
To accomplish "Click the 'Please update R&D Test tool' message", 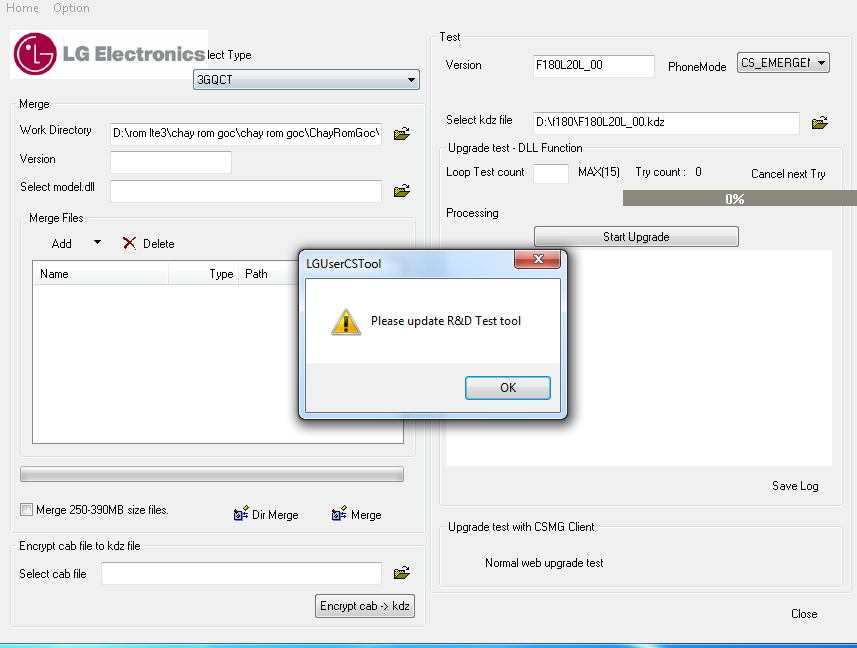I will pos(446,321).
